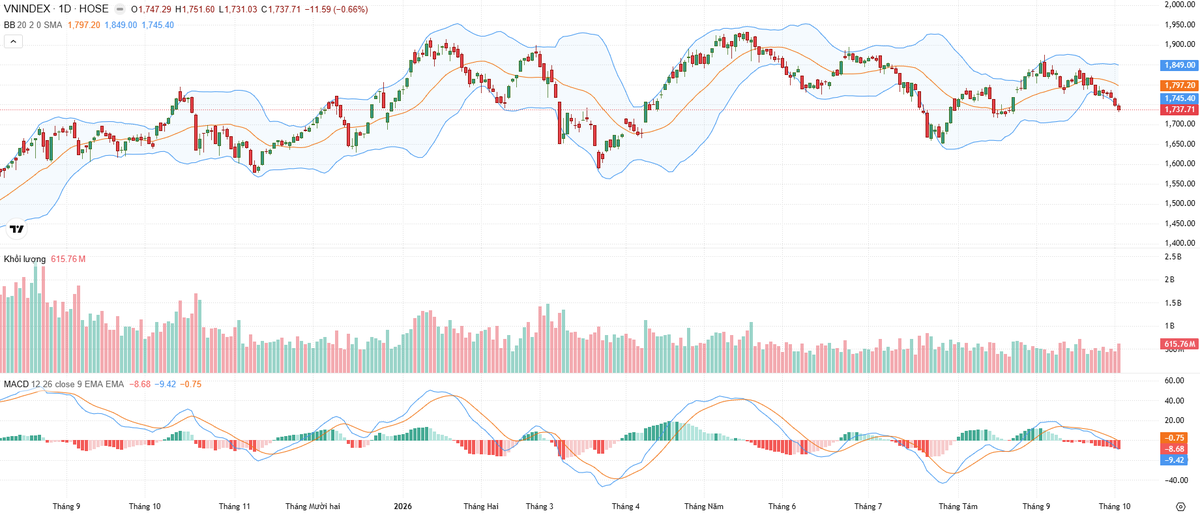Click the orange 1,797.20 price-axis label
The image size is (1200, 513).
(1179, 86)
